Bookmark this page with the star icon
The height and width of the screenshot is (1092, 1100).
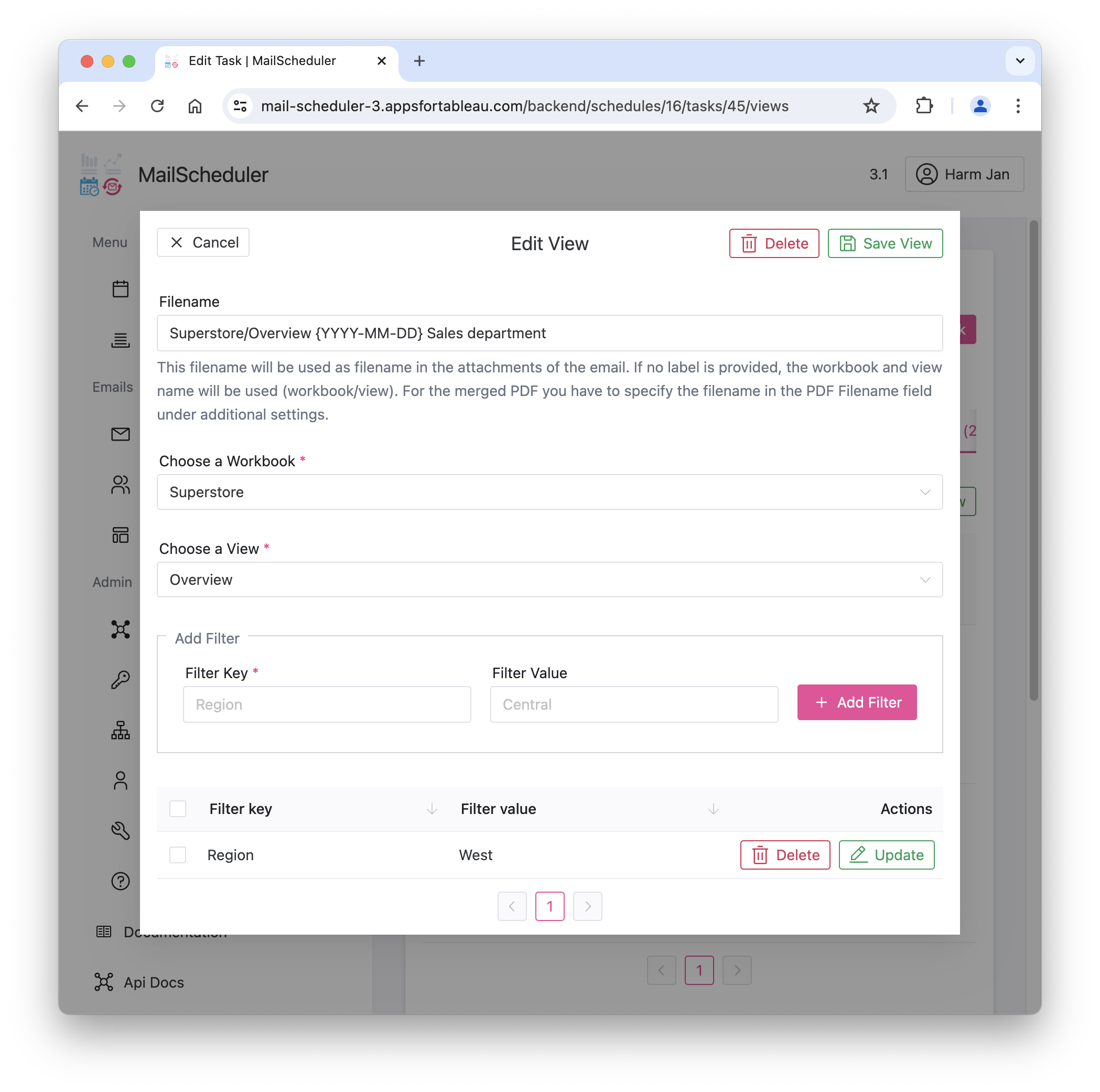(x=870, y=106)
